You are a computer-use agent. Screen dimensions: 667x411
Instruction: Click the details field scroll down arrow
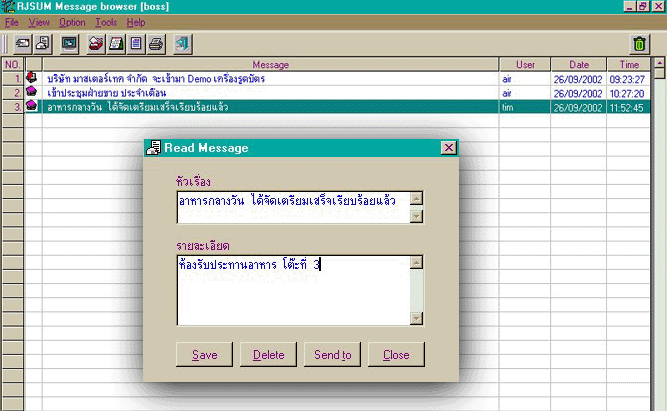click(416, 318)
